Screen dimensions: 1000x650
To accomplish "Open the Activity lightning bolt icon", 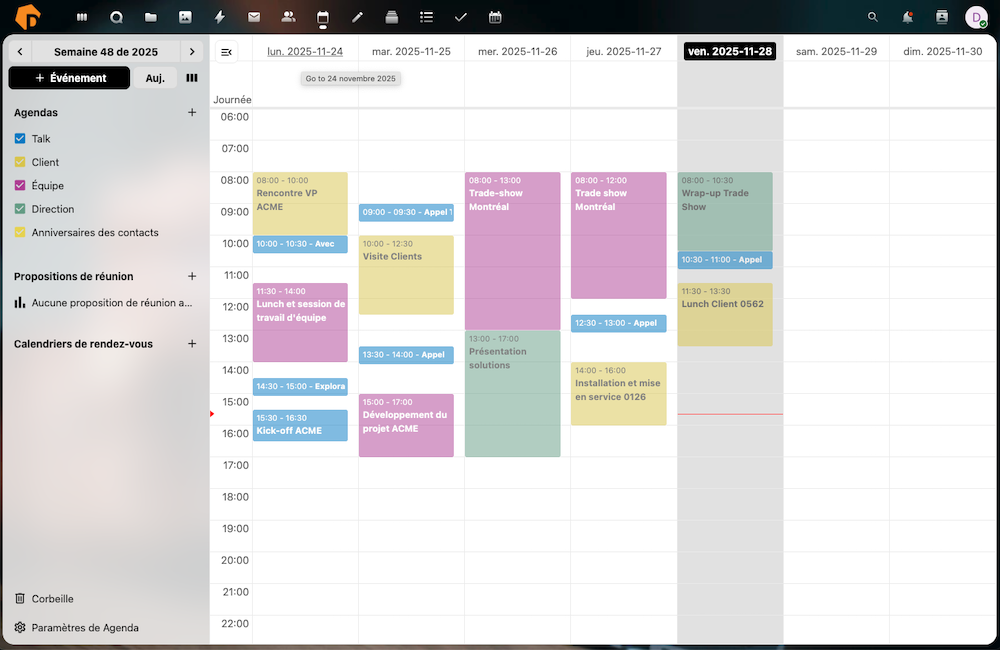I will tap(220, 17).
